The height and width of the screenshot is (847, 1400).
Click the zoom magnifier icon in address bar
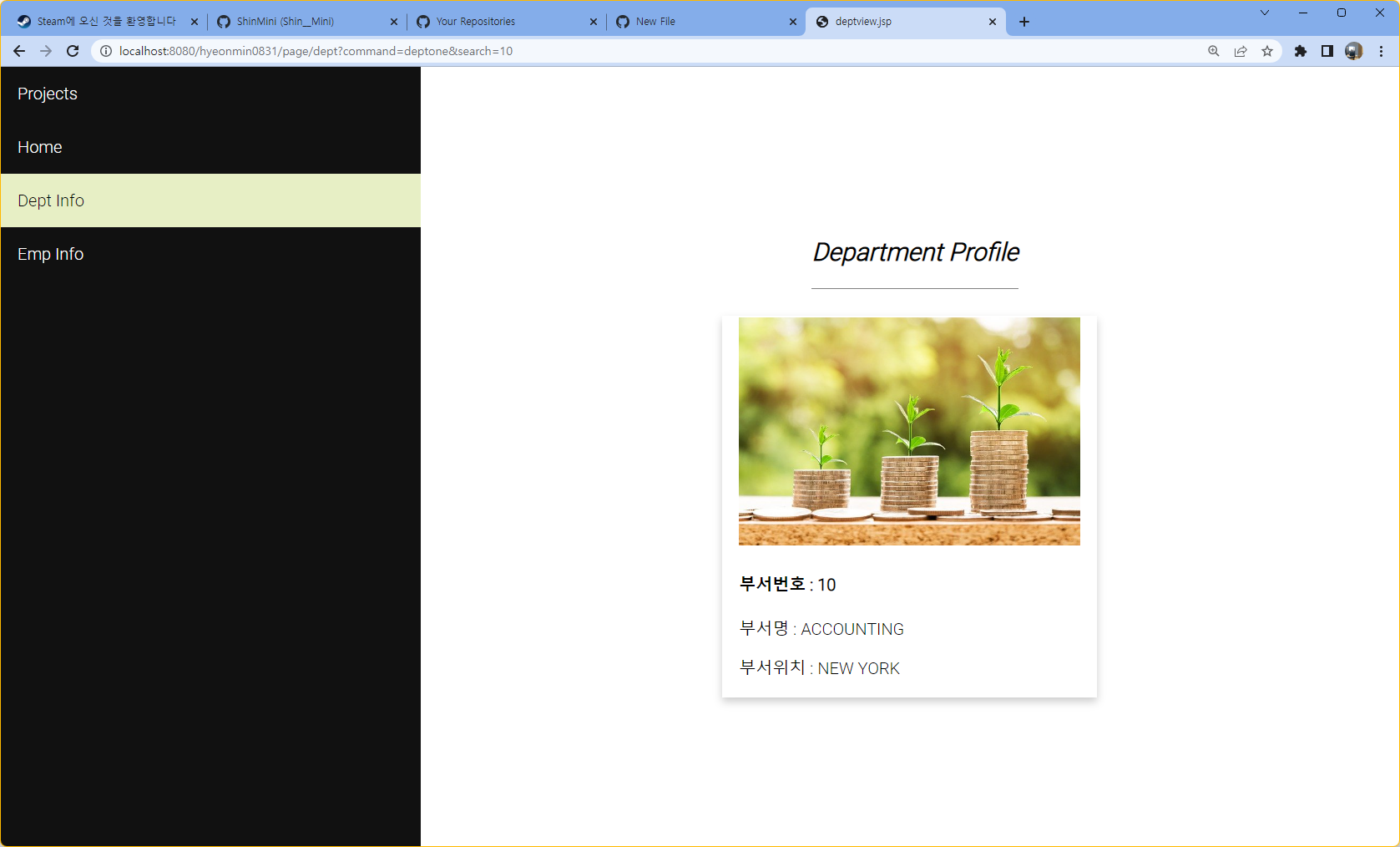[x=1213, y=51]
